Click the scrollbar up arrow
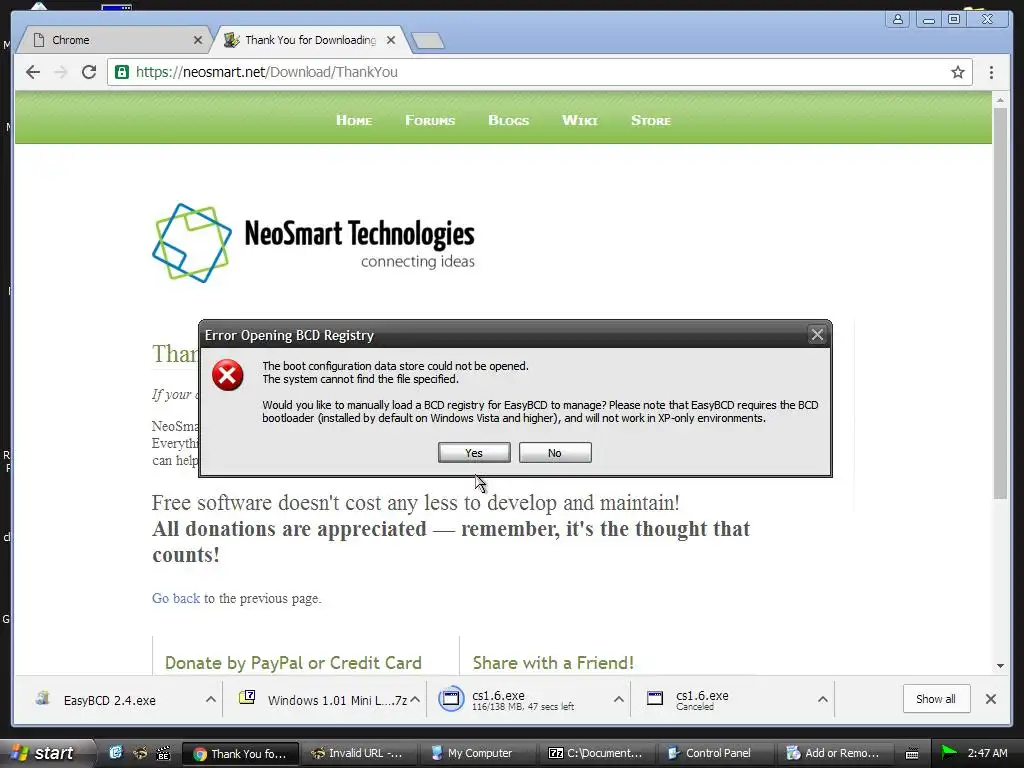The height and width of the screenshot is (768, 1024). 1000,101
